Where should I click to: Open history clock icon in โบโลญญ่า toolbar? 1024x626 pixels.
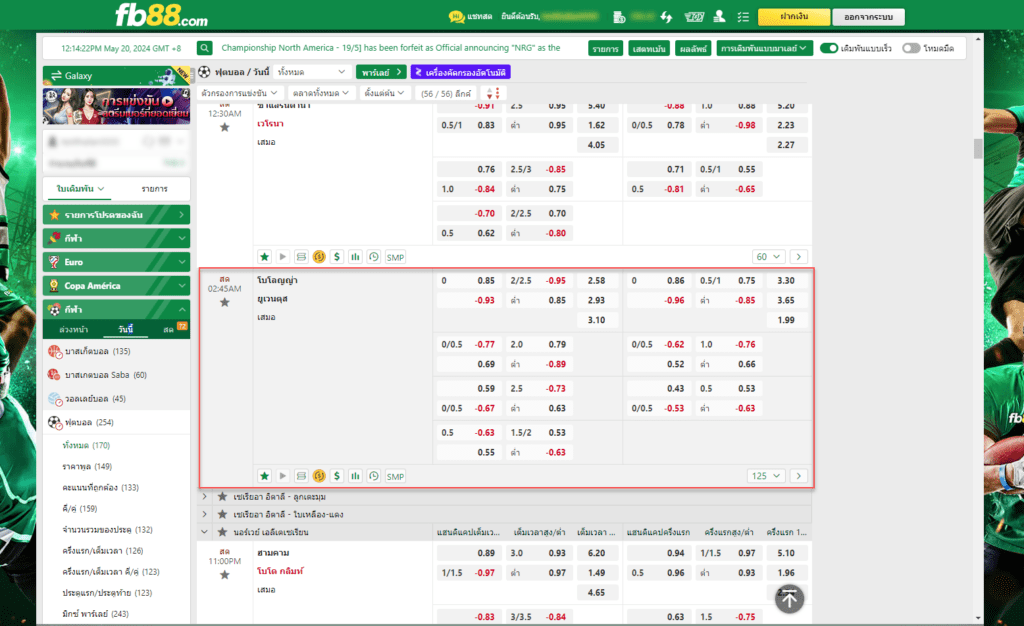374,476
